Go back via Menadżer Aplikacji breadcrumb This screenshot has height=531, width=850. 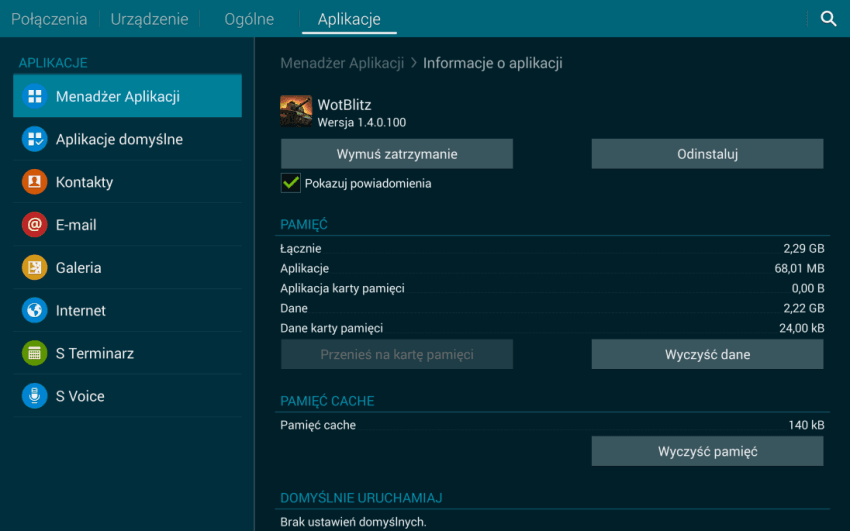pos(342,63)
